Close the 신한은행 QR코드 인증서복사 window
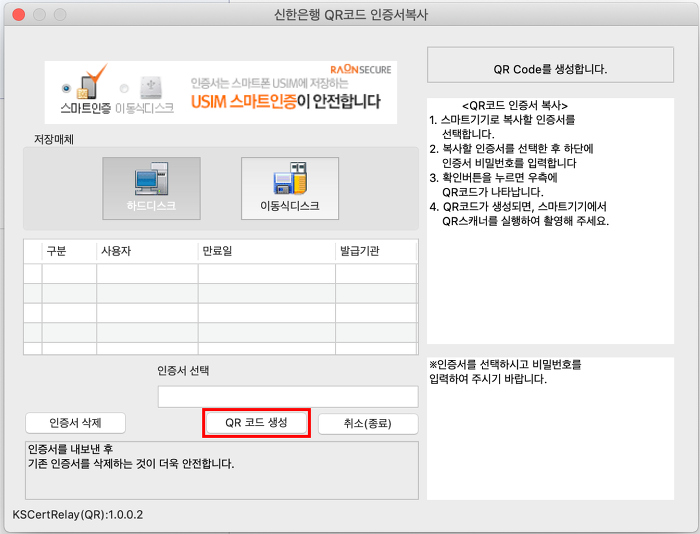This screenshot has height=534, width=700. coord(19,15)
